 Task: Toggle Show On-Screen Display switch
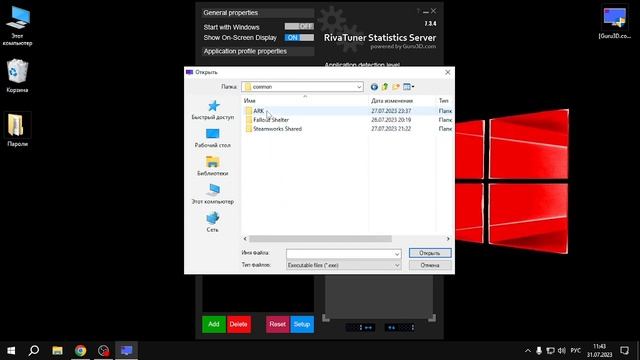coord(299,38)
